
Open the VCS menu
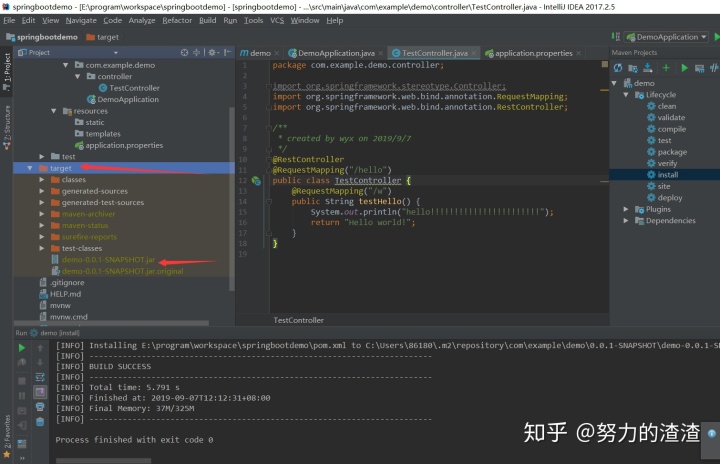(x=277, y=20)
